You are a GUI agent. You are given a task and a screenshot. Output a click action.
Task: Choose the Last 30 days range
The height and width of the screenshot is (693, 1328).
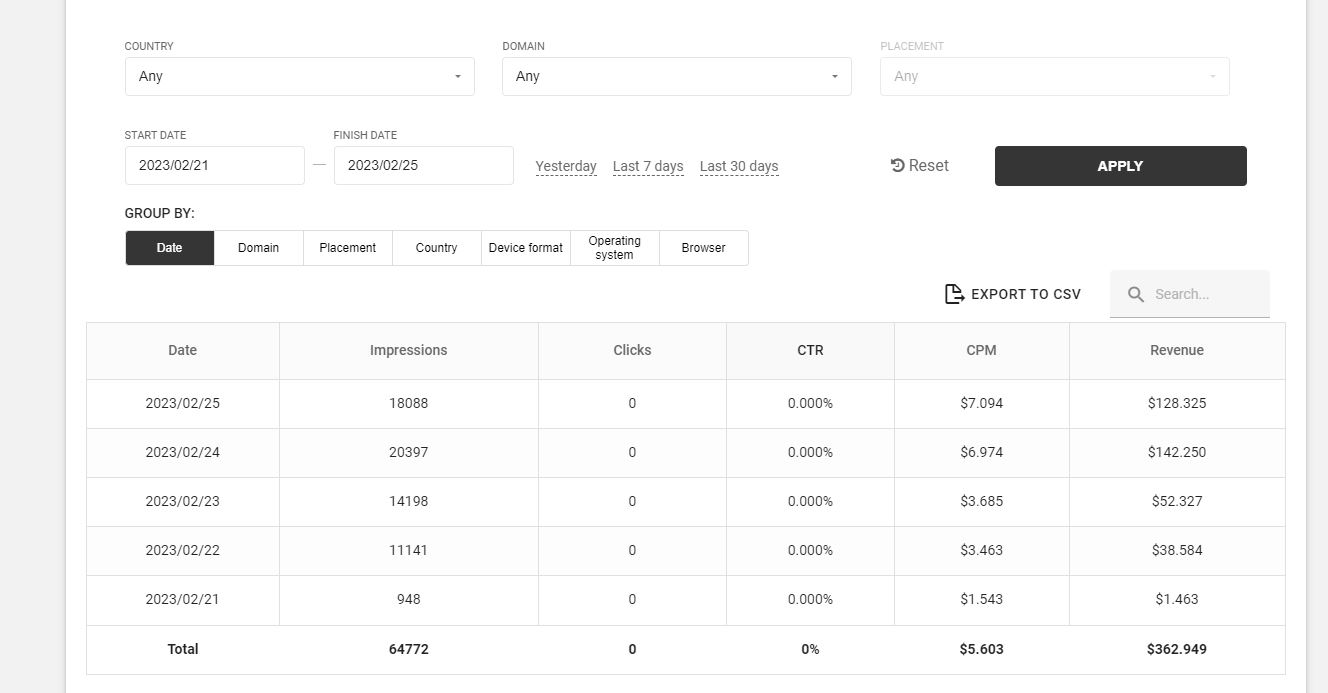pos(739,167)
